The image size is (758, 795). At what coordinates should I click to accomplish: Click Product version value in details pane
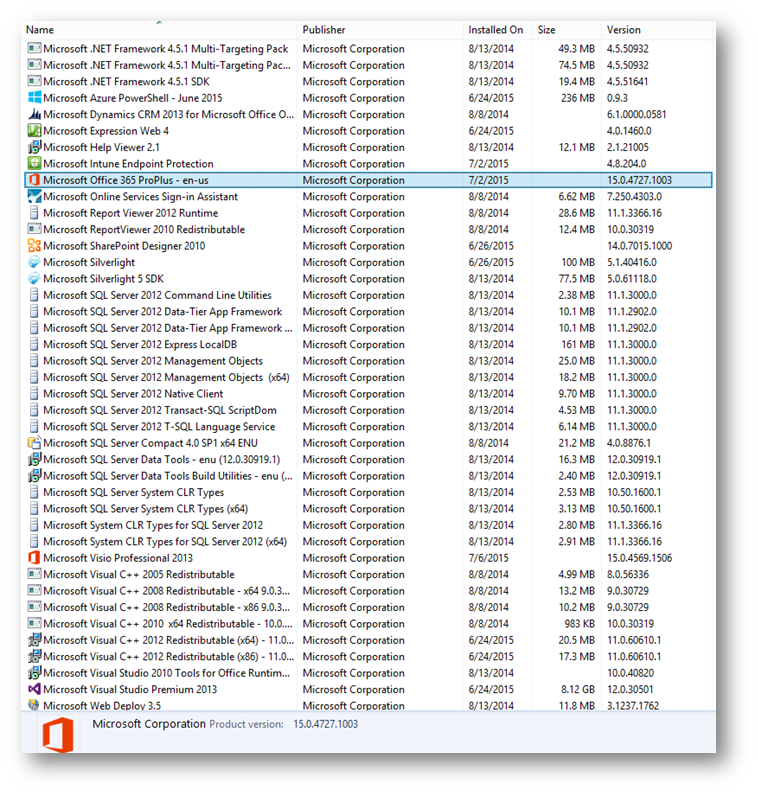(326, 724)
